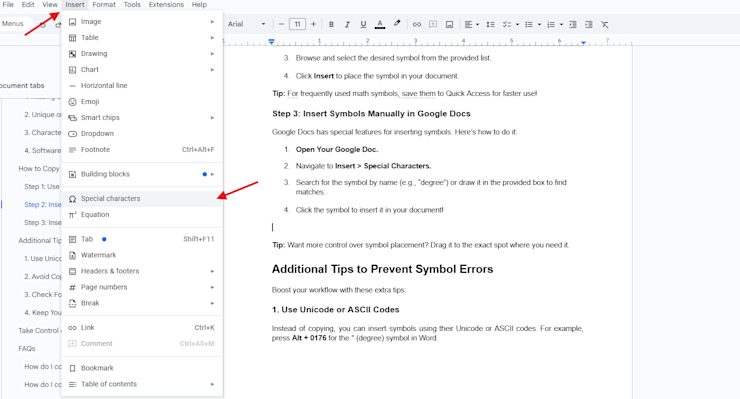This screenshot has width=740, height=399.
Task: Click the font size field showing 11
Action: 297,24
